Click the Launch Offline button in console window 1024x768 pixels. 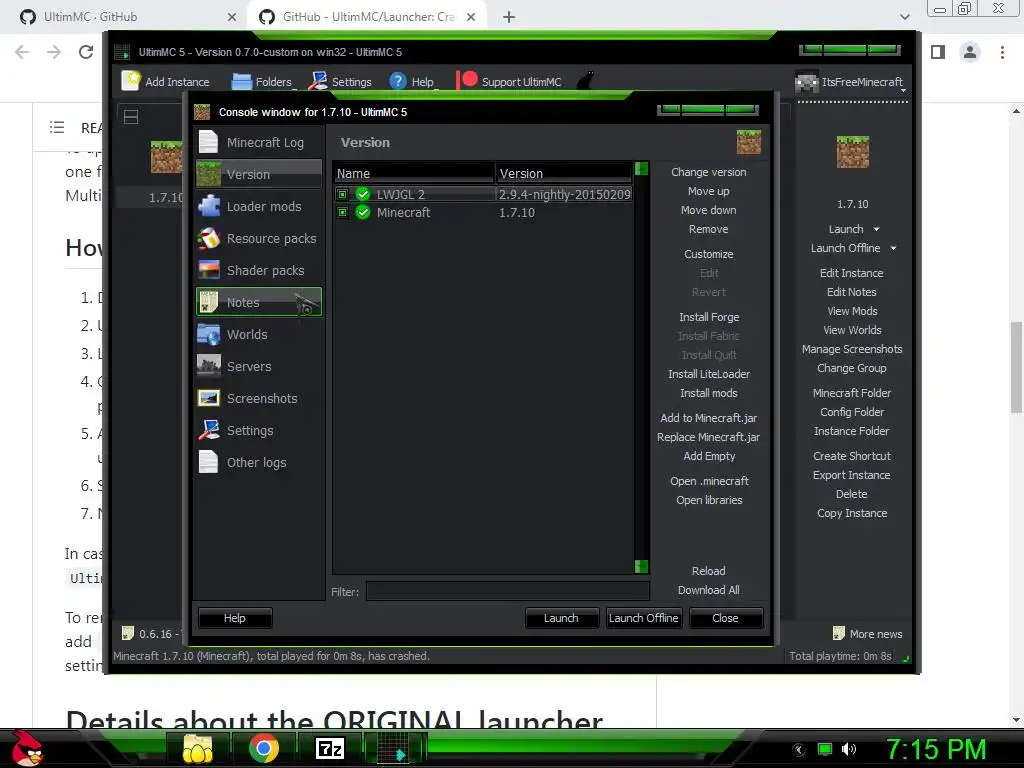click(643, 618)
